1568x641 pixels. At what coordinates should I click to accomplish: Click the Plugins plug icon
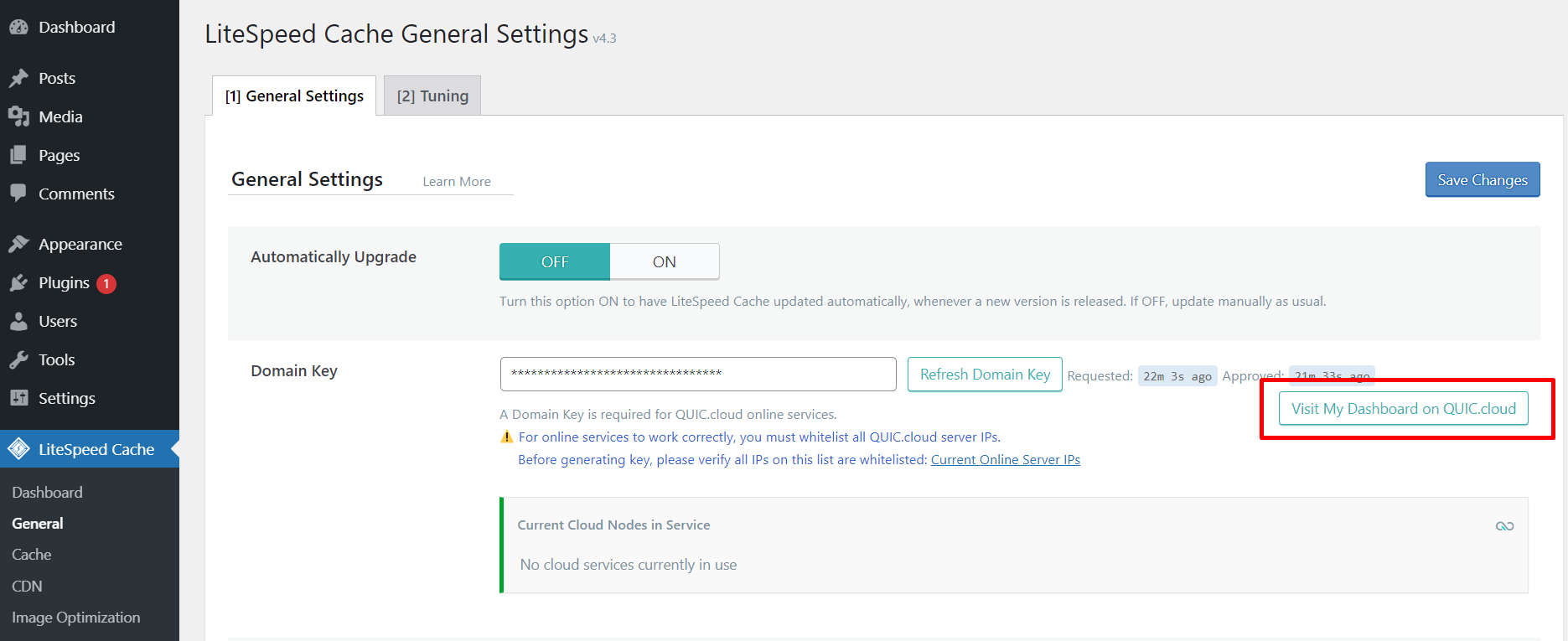(18, 282)
